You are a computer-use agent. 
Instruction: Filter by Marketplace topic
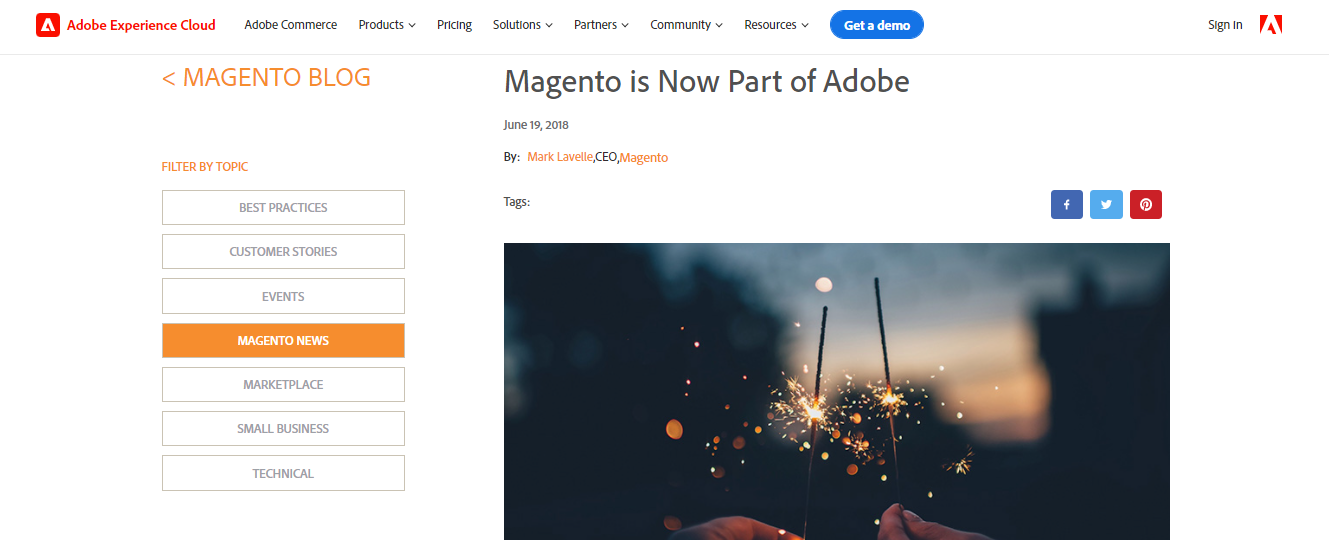point(283,384)
